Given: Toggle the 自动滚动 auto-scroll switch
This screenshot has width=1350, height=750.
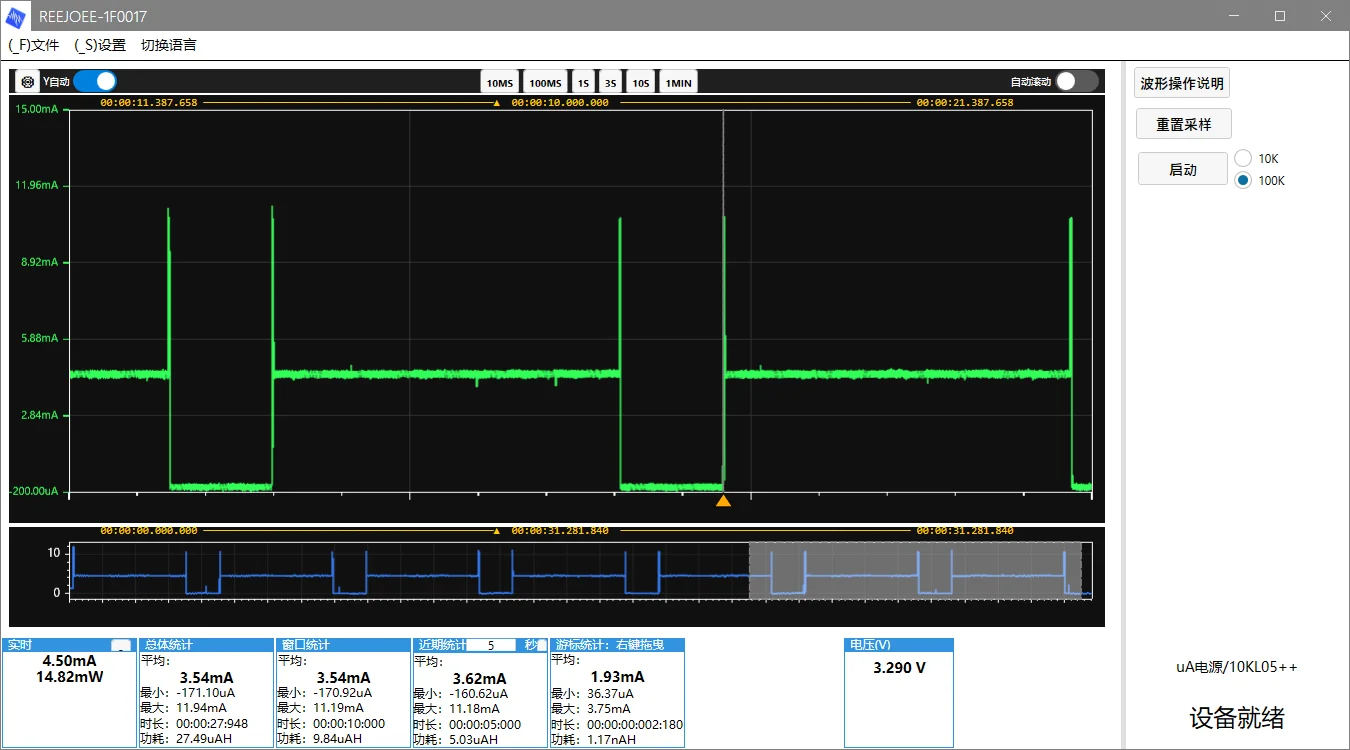Looking at the screenshot, I should click(x=1077, y=82).
